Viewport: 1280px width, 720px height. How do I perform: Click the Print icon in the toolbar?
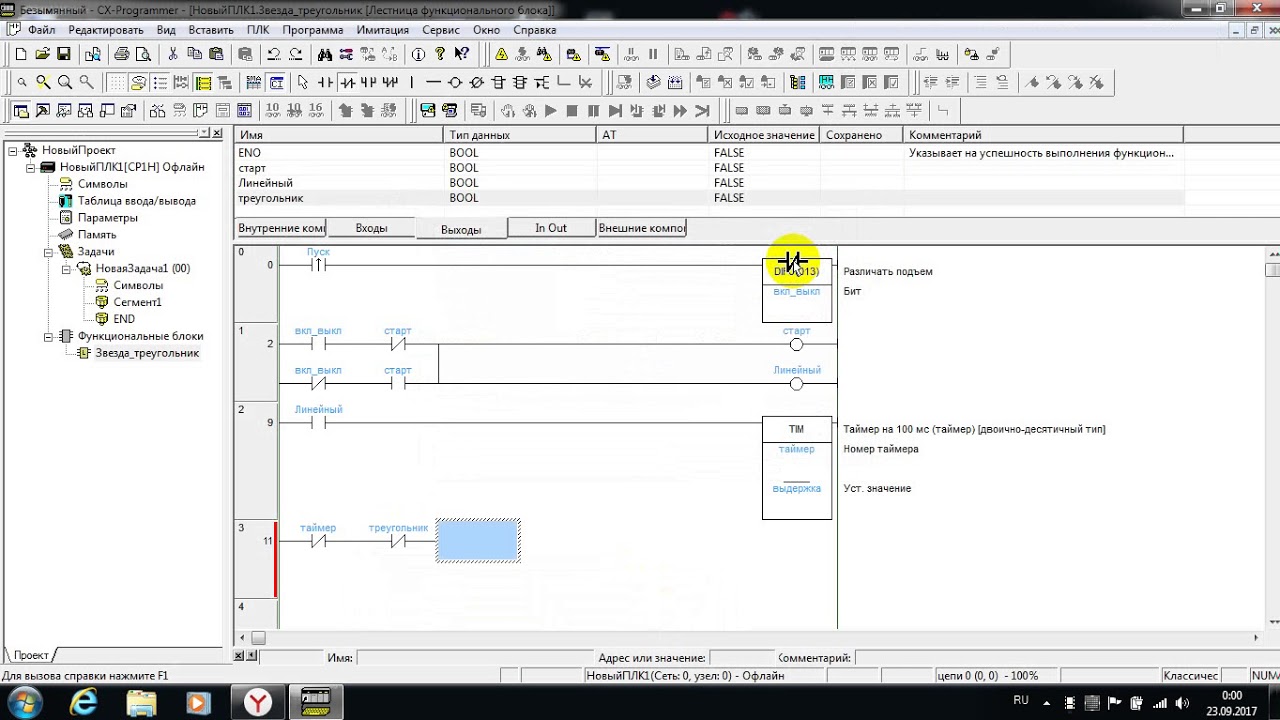(121, 54)
